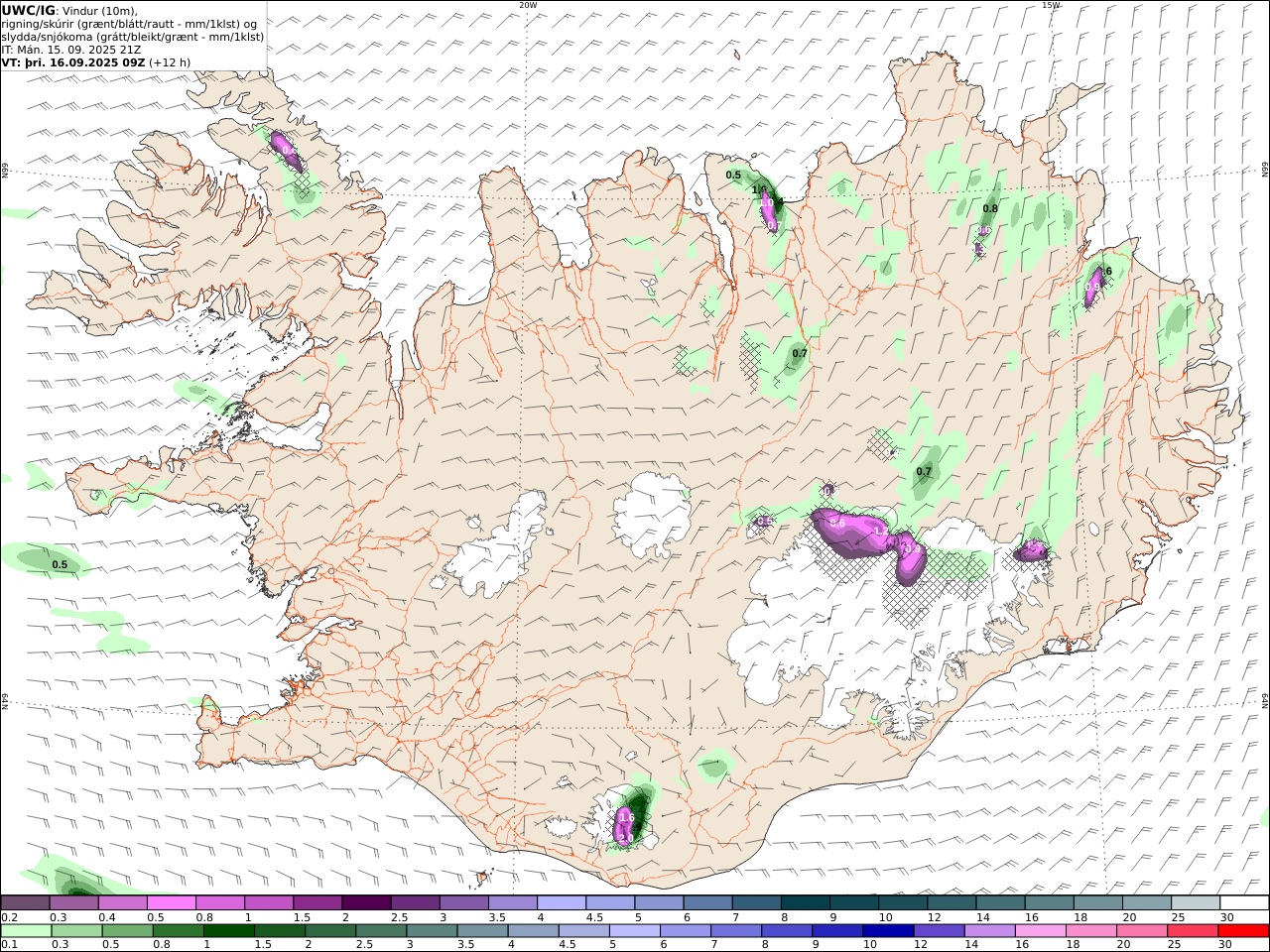Pick the 25 red-pink swatch in the lower rain scale
The height and width of the screenshot is (952, 1270).
1192,931
